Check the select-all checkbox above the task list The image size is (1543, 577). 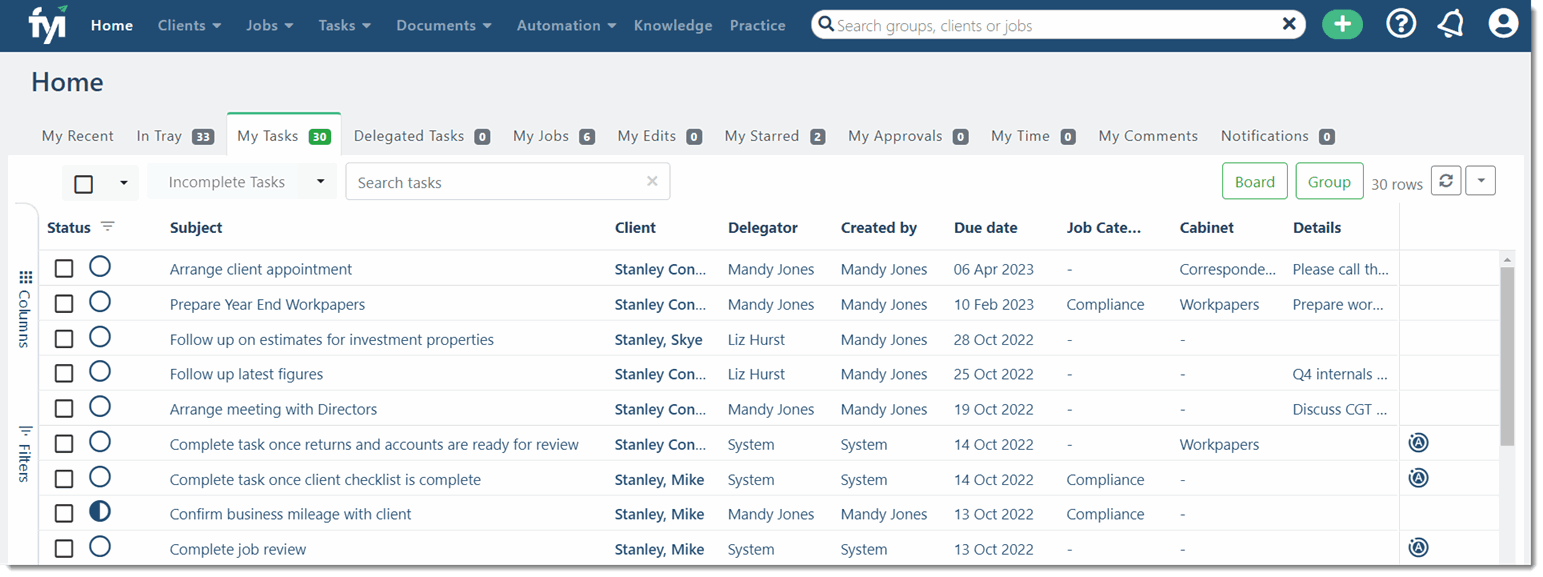[84, 183]
